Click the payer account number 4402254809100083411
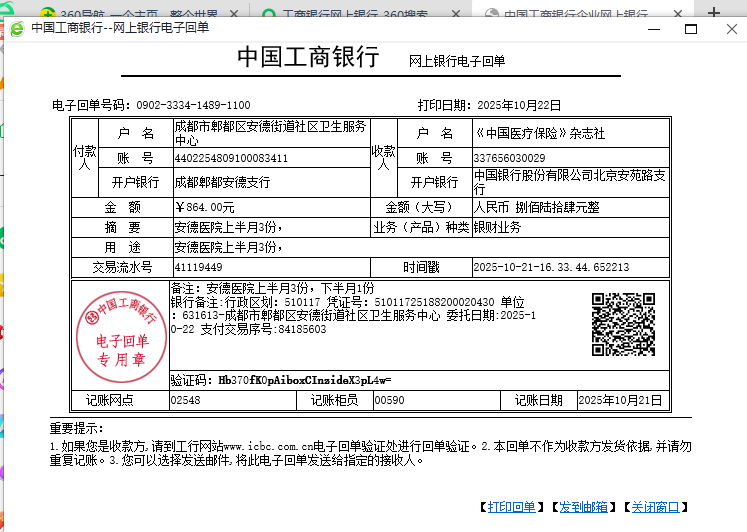Screen dimensions: 747x532 231,158
